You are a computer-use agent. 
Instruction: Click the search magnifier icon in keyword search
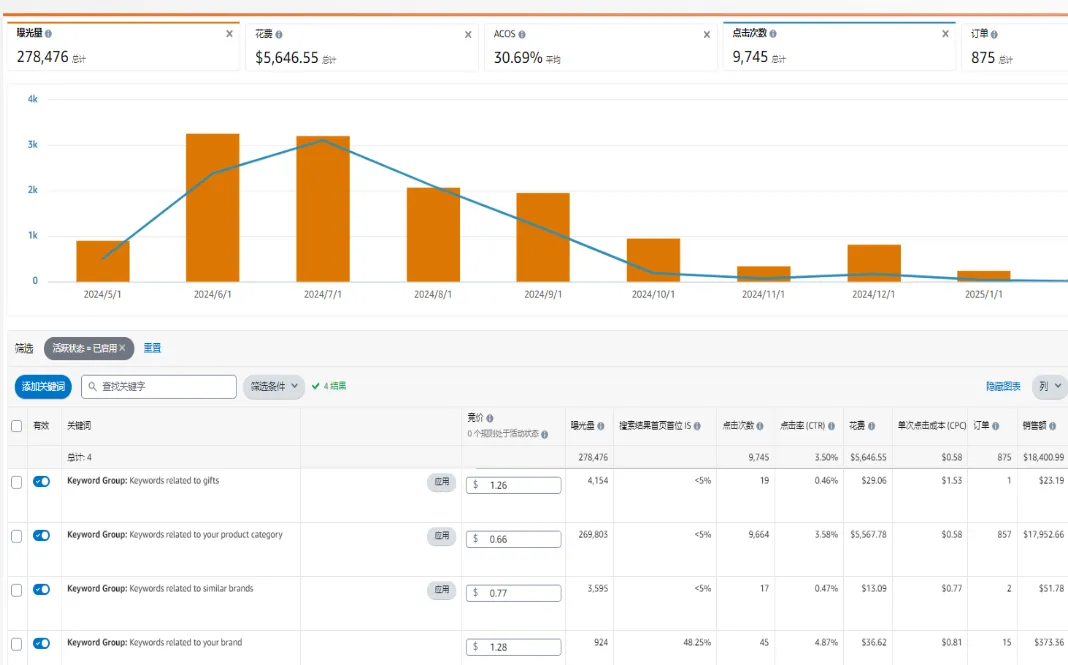pos(92,386)
